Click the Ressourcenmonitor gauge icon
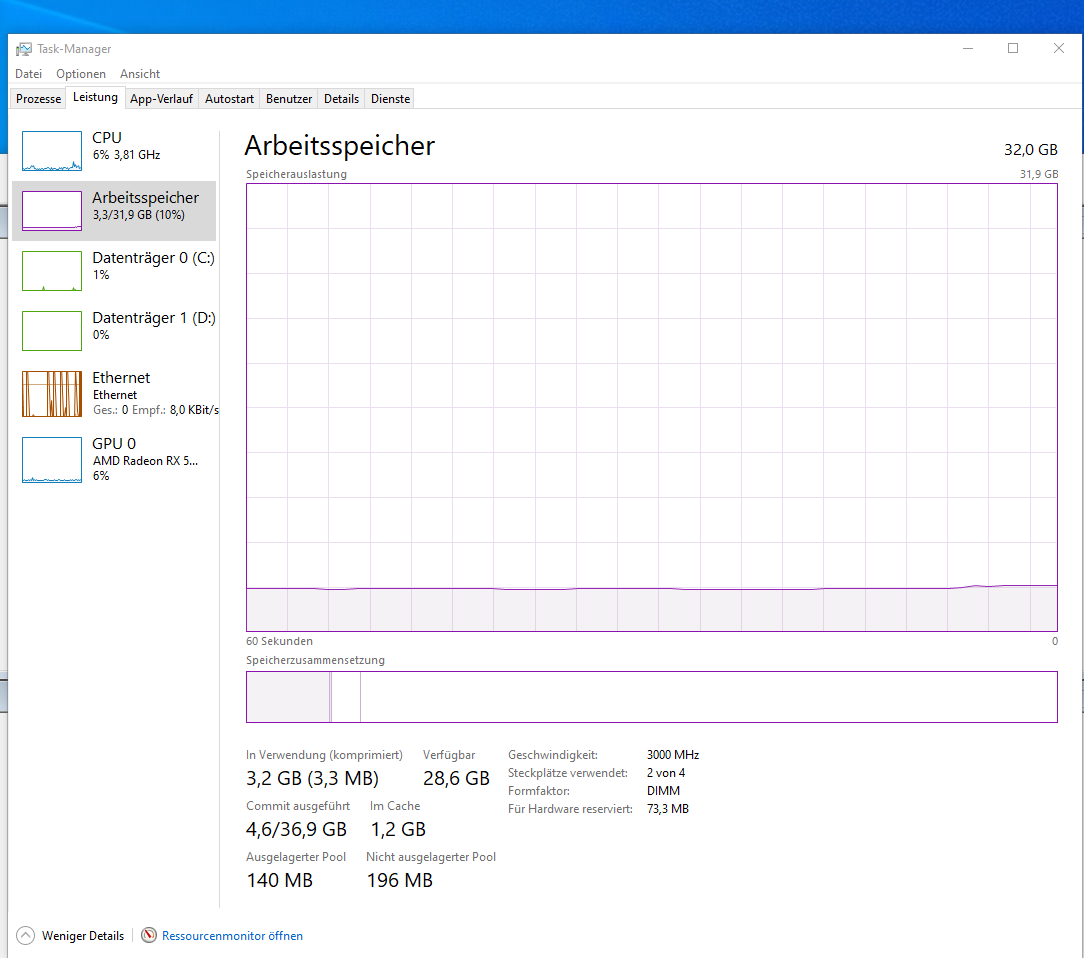 coord(149,935)
